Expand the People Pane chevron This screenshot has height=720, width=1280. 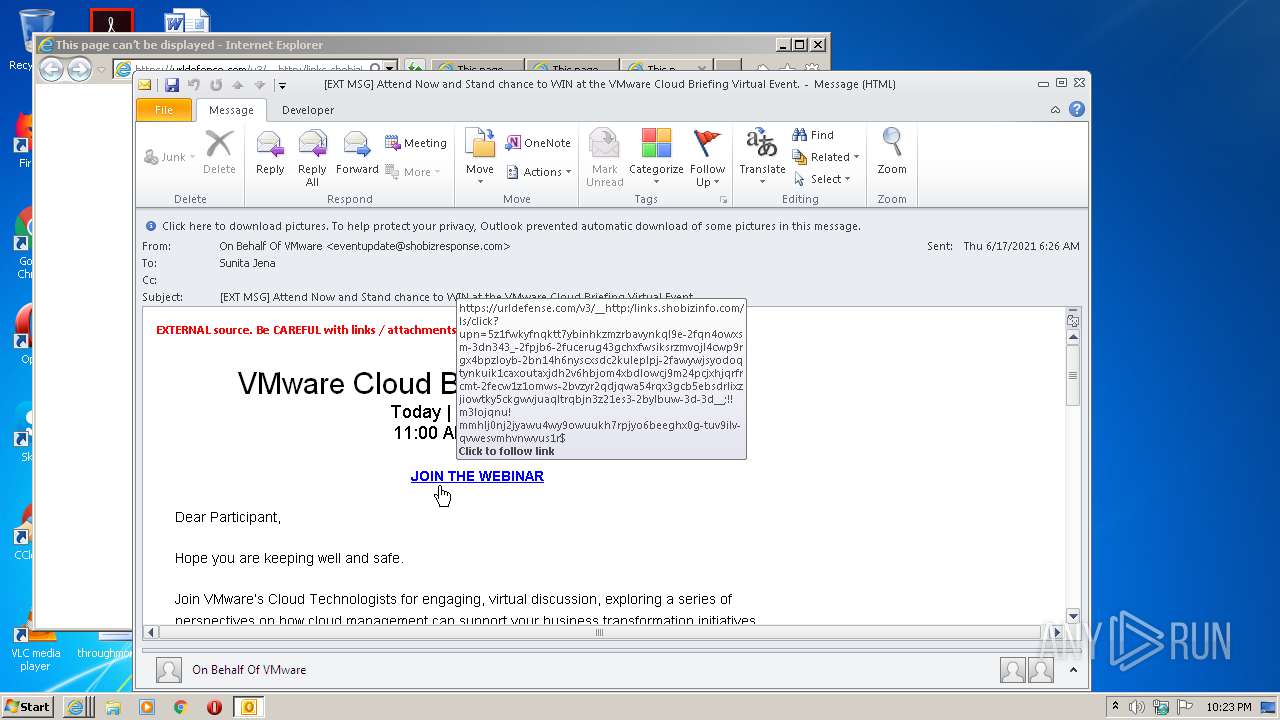(1073, 670)
